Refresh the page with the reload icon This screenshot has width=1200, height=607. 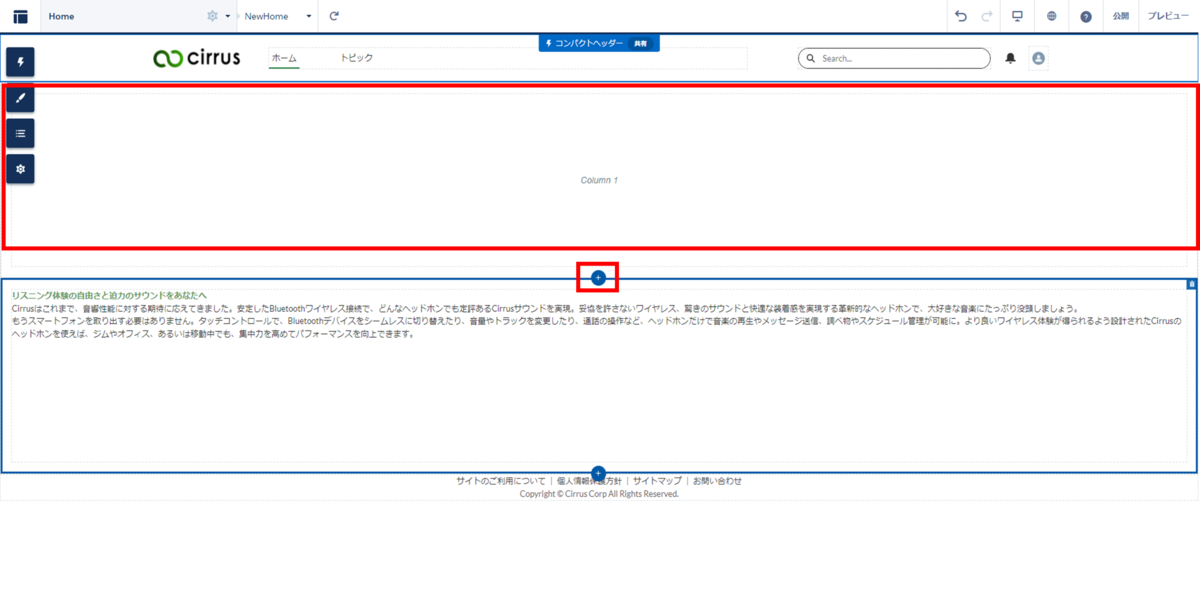click(x=334, y=16)
